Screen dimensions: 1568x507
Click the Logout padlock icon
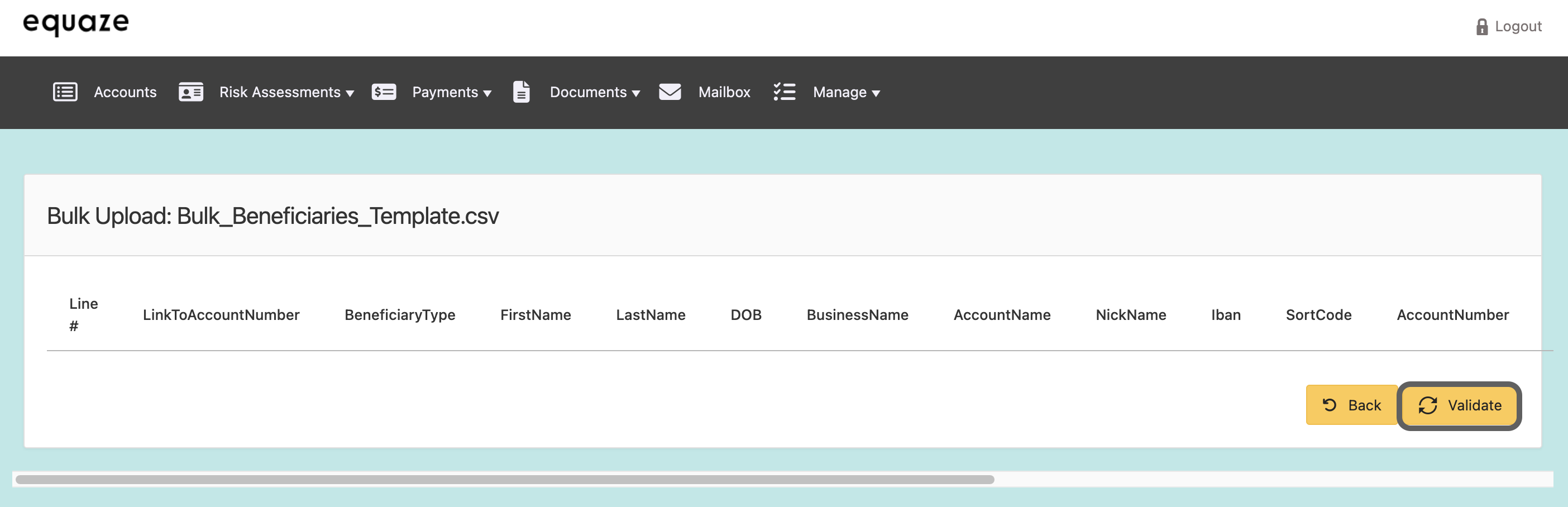pos(1481,27)
